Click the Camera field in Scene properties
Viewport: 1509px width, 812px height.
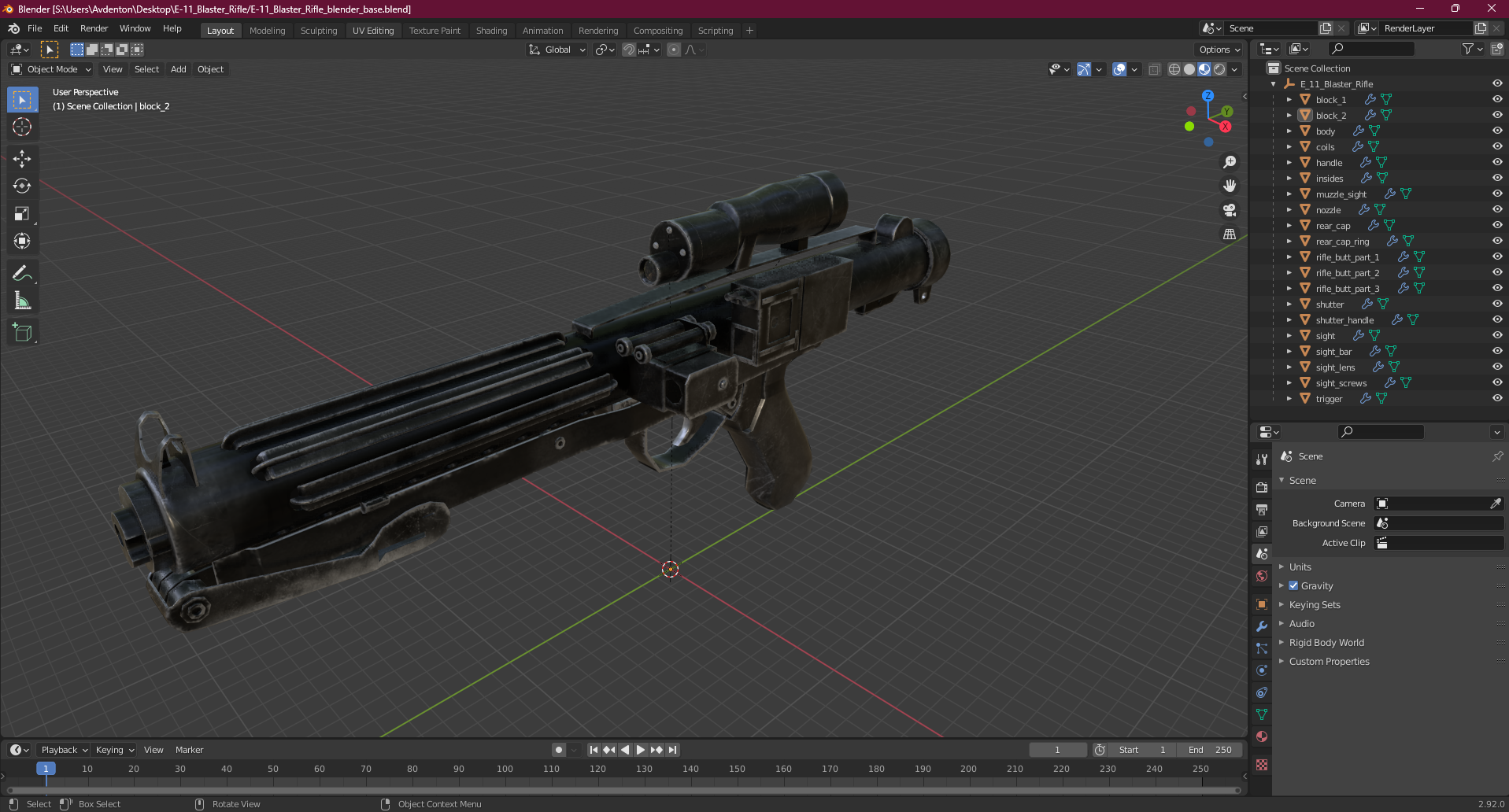(1439, 504)
